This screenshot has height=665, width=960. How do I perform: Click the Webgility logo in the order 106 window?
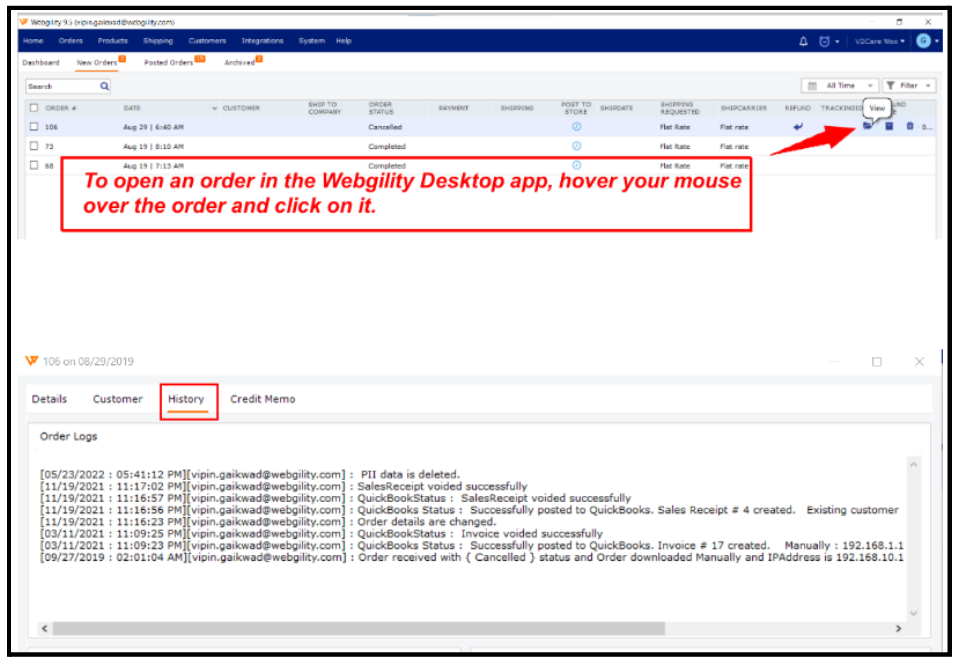(32, 361)
